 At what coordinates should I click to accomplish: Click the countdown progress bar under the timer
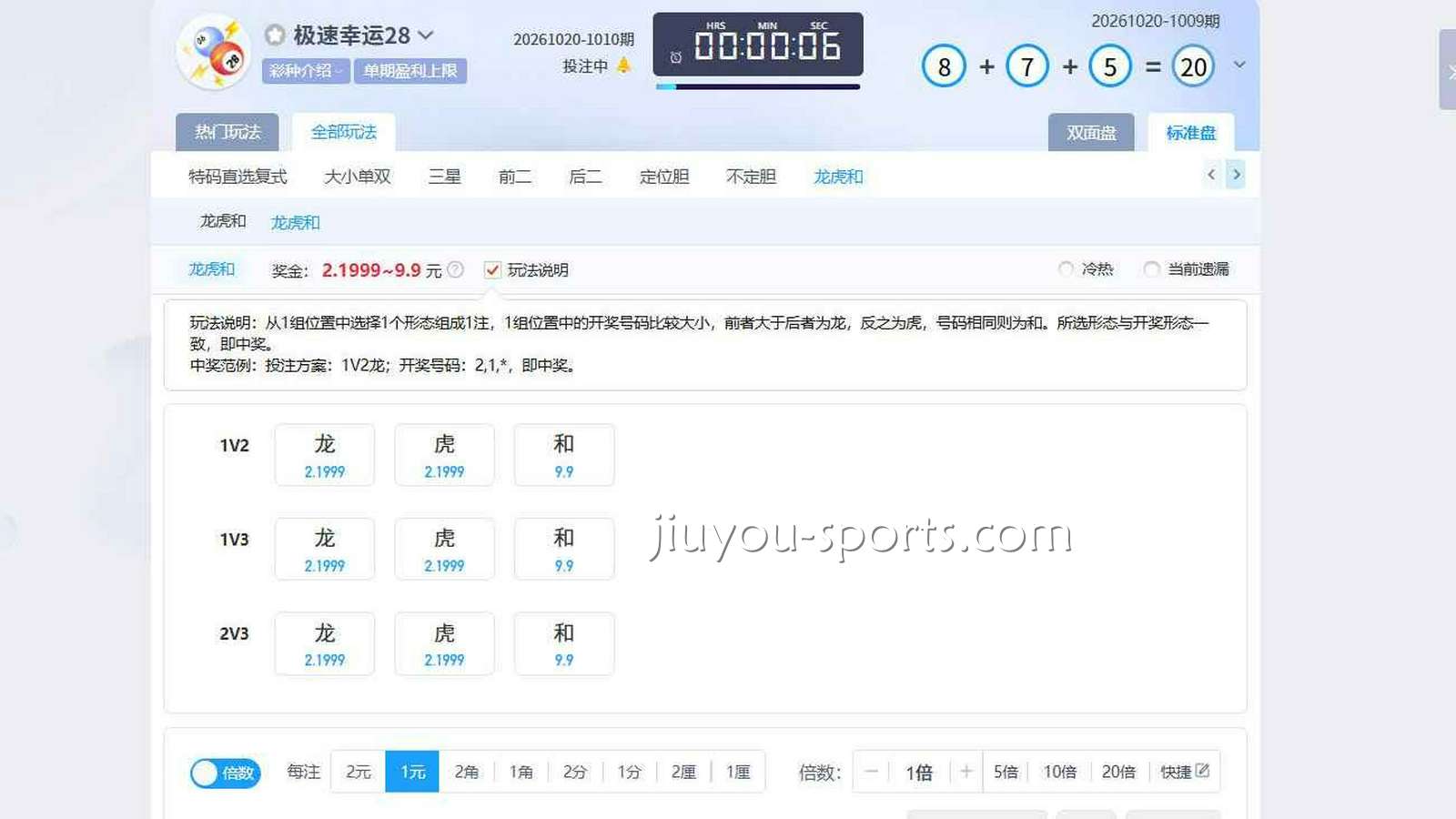point(757,86)
